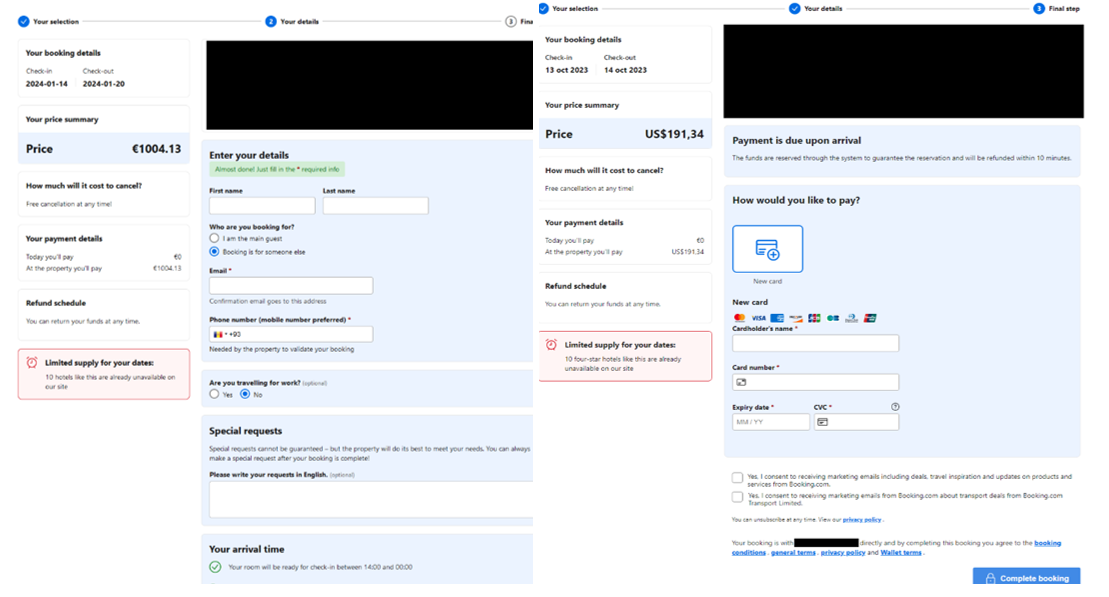Image resolution: width=1109 pixels, height=597 pixels.
Task: Click the price €1004.13 in price summary
Action: point(156,149)
